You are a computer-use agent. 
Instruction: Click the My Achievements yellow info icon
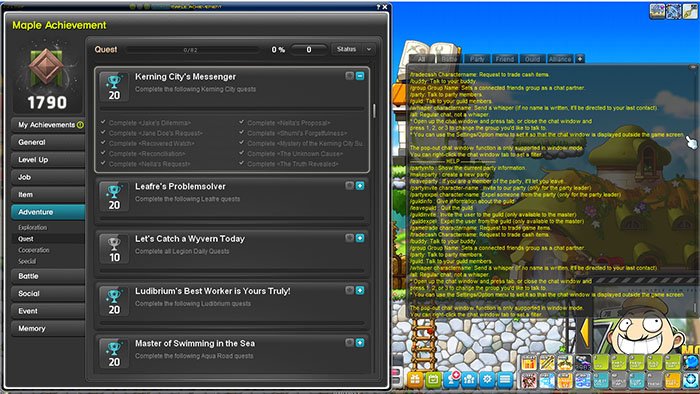80,125
